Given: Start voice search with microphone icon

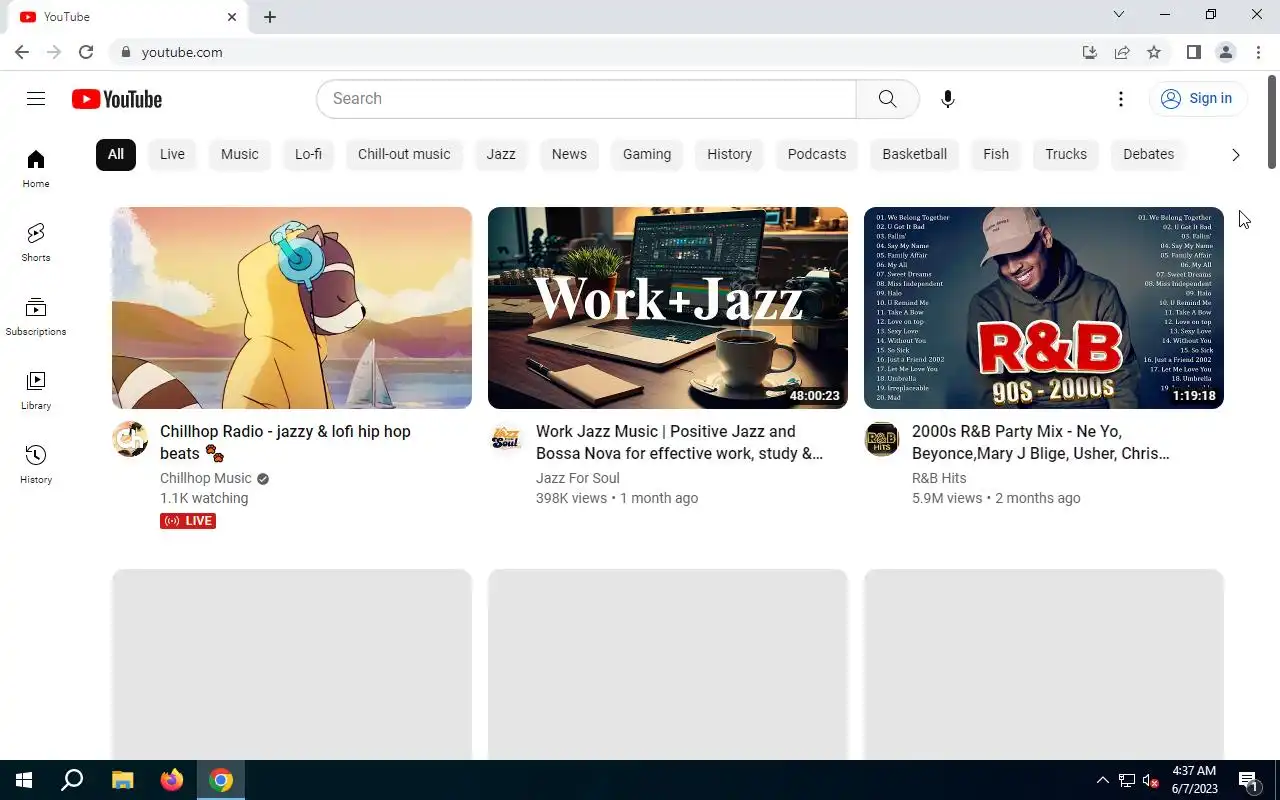Looking at the screenshot, I should click(x=948, y=98).
